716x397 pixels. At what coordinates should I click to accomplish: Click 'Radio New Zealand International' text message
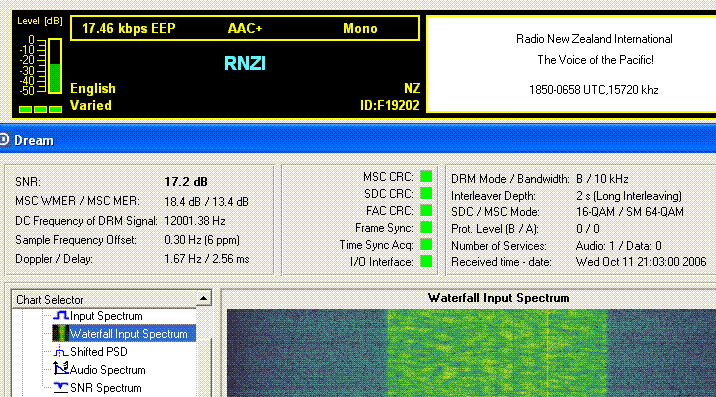pyautogui.click(x=594, y=39)
